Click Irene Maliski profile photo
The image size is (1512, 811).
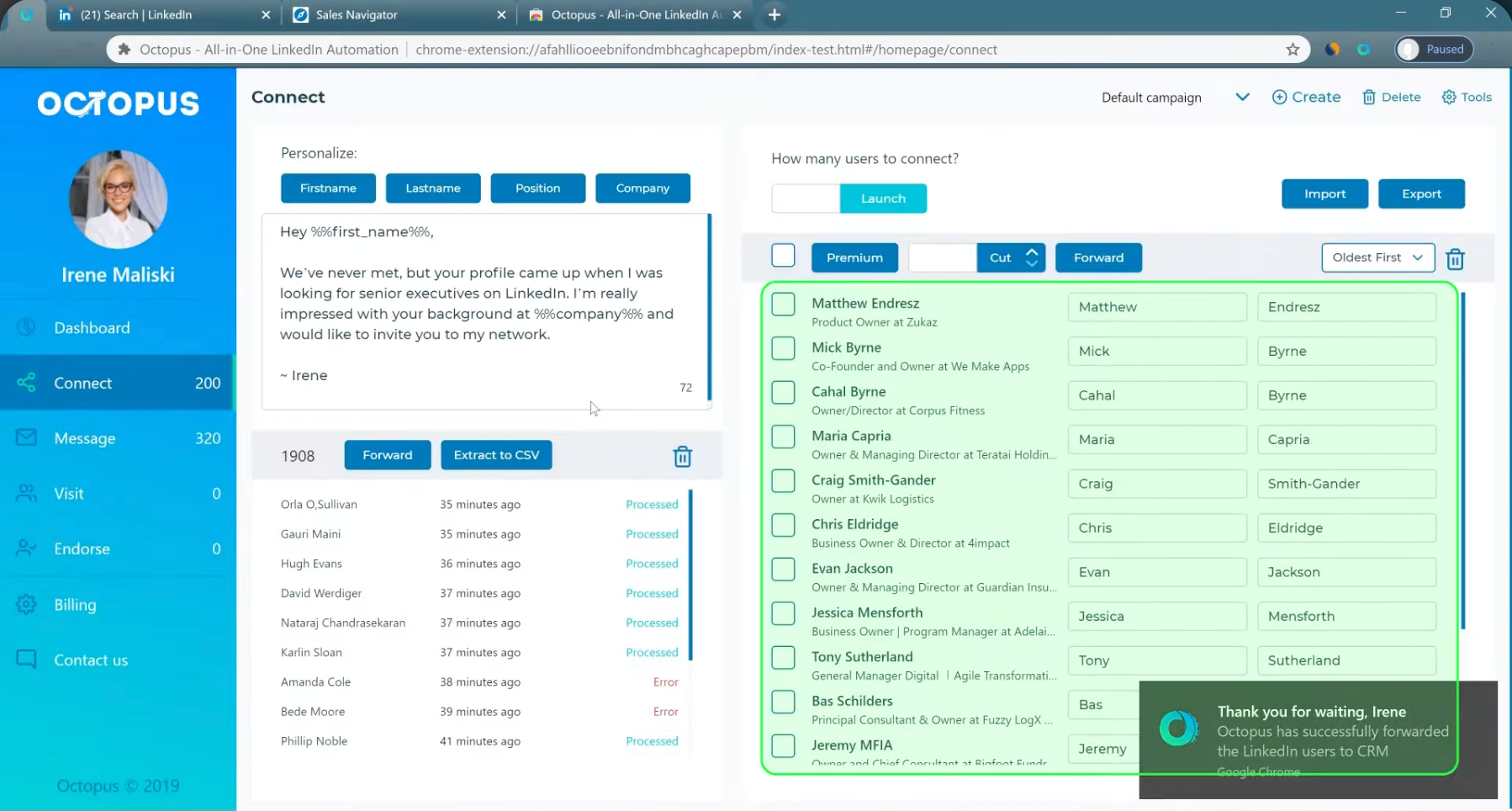[118, 199]
